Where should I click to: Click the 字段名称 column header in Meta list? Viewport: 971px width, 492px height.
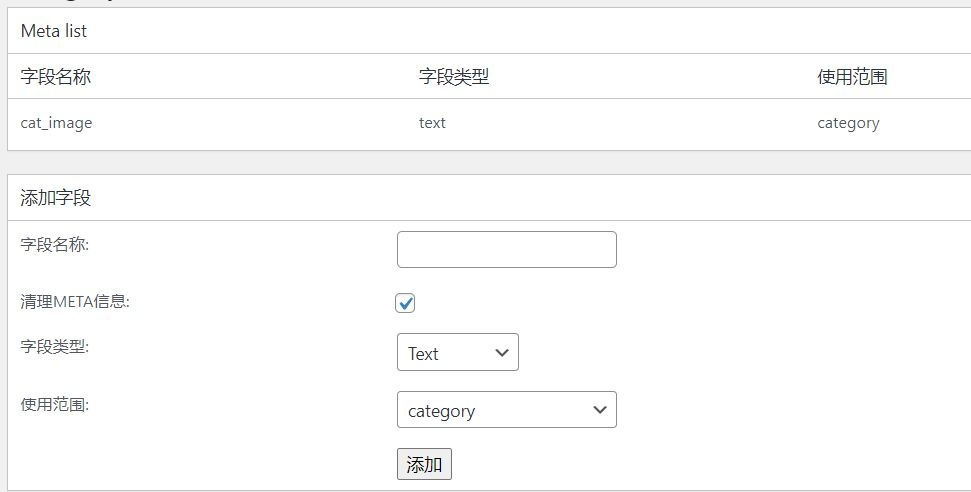(56, 77)
